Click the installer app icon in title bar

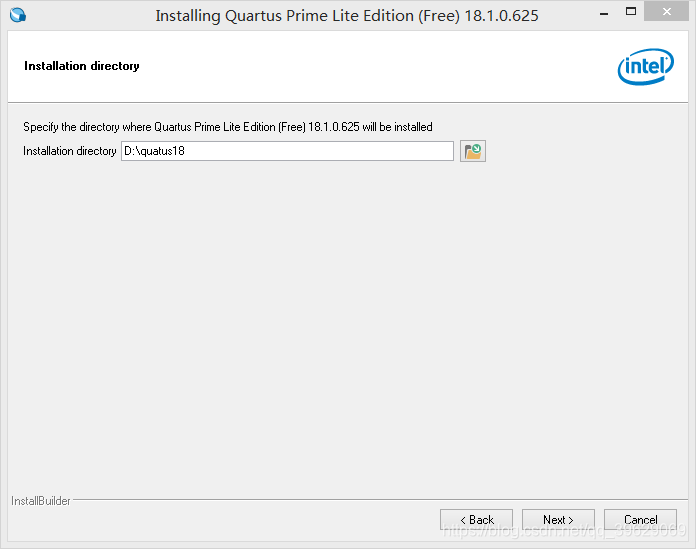18,15
